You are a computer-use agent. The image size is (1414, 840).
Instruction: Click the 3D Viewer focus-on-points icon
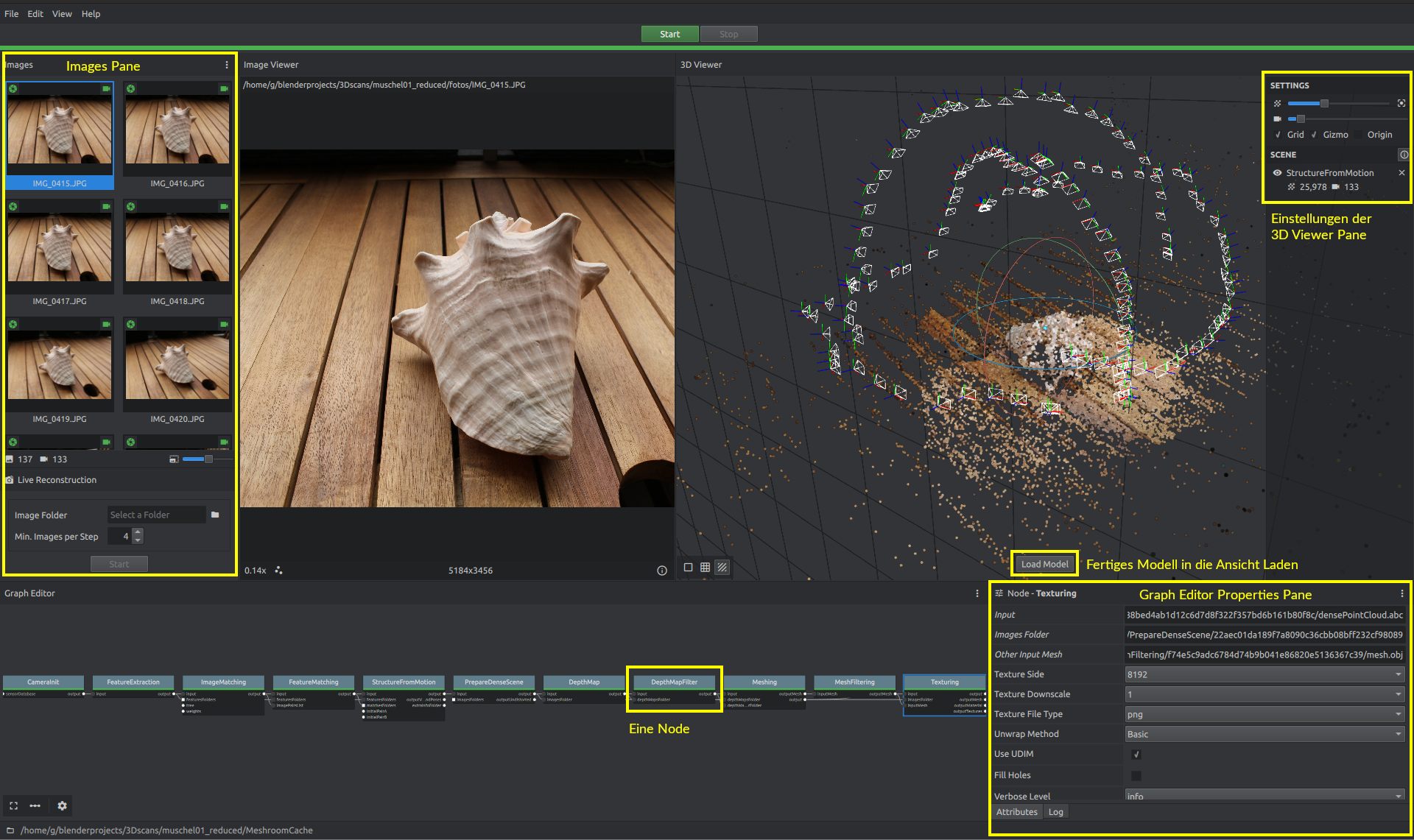pyautogui.click(x=1401, y=103)
